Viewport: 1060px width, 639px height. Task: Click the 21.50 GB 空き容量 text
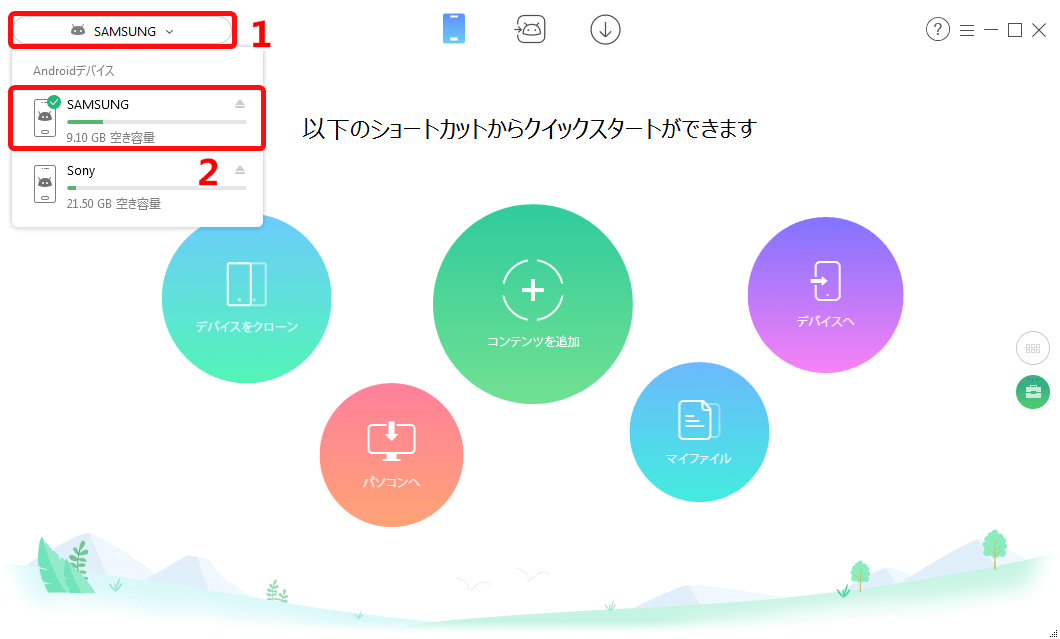[x=114, y=204]
